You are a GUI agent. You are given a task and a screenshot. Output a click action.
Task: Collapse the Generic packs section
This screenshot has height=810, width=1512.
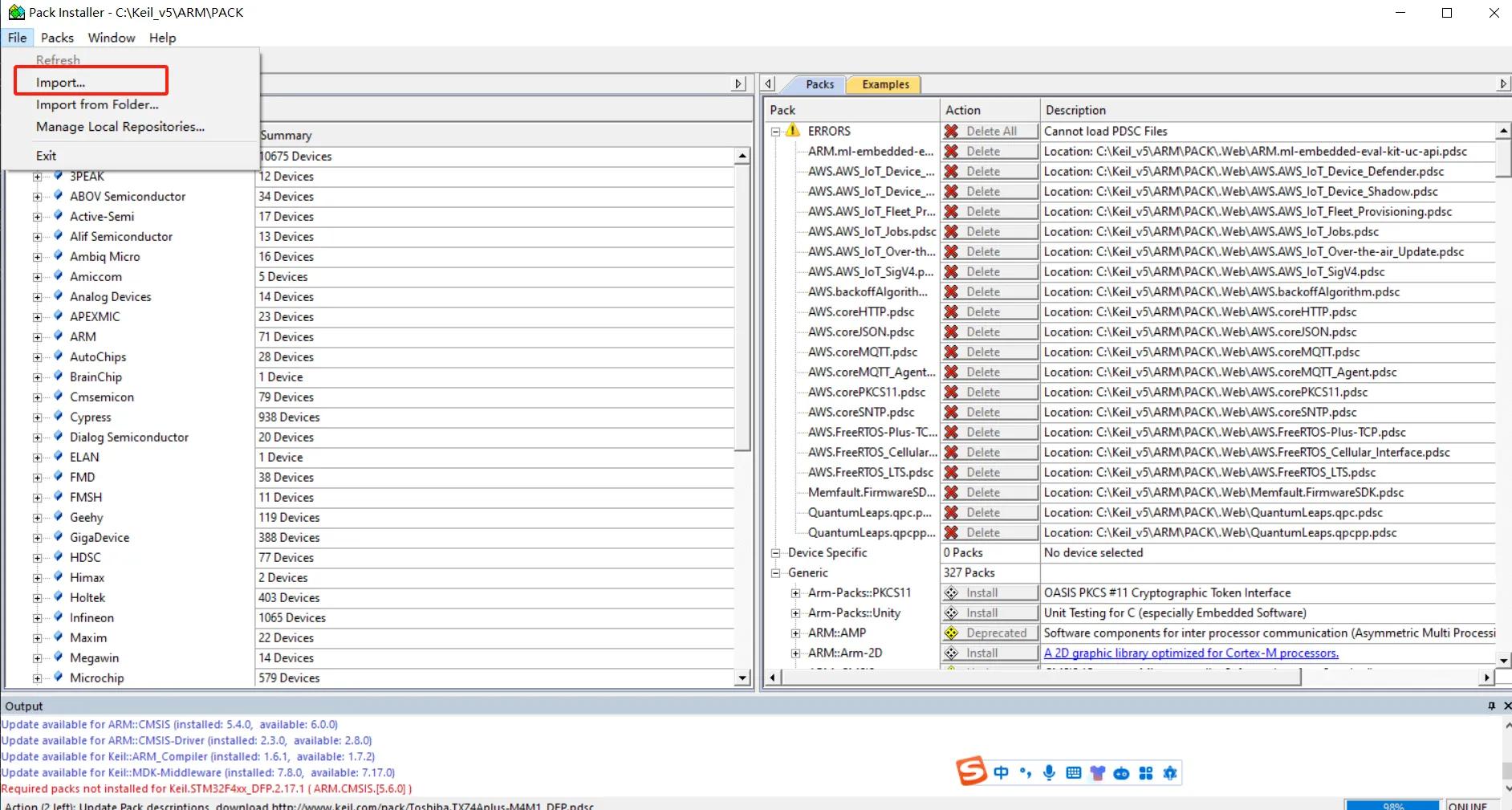tap(775, 573)
